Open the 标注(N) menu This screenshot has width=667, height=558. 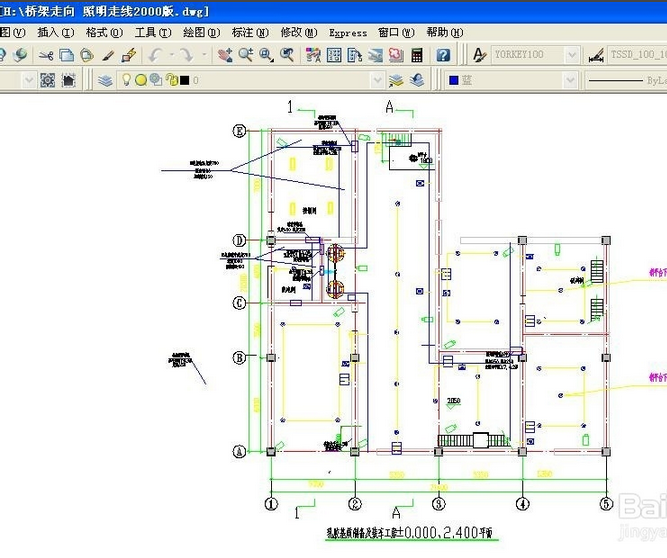(x=250, y=32)
